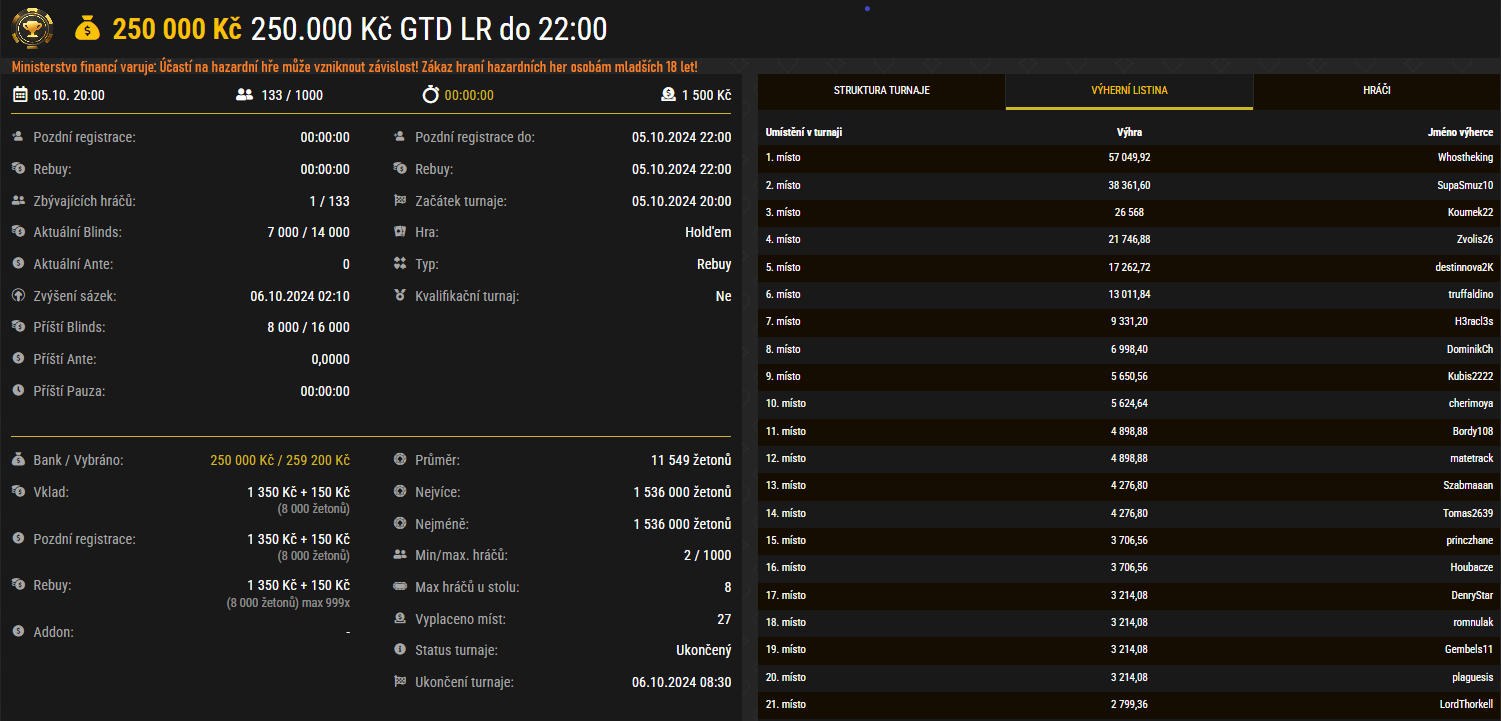This screenshot has height=721, width=1501.
Task: Click the arrow icon beside Zvýšení sázek
Action: tap(18, 296)
